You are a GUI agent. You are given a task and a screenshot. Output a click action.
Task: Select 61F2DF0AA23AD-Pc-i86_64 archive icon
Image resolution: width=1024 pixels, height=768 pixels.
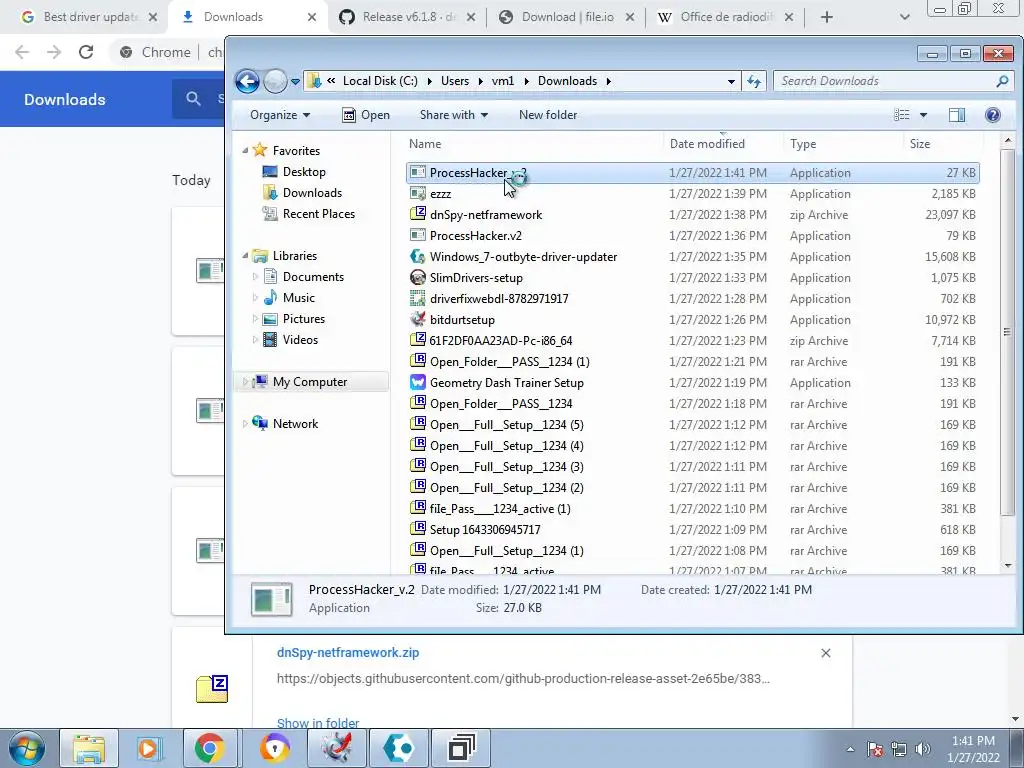pyautogui.click(x=417, y=340)
